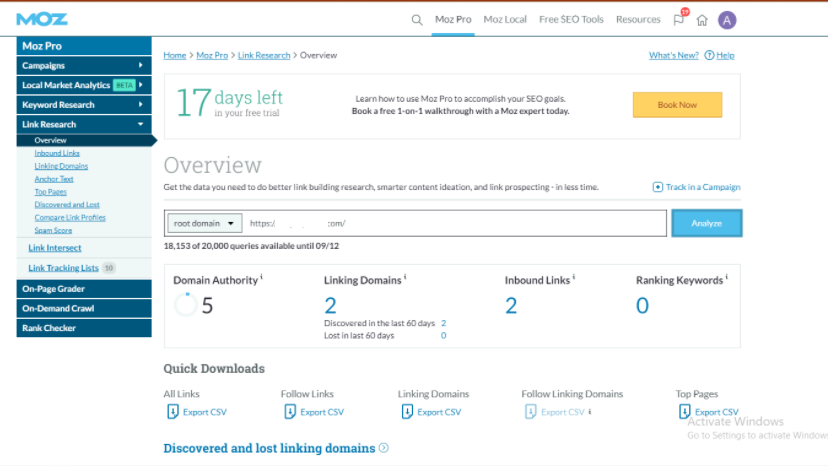This screenshot has height=466, width=828.
Task: Open Moz Local top menu
Action: click(x=505, y=20)
